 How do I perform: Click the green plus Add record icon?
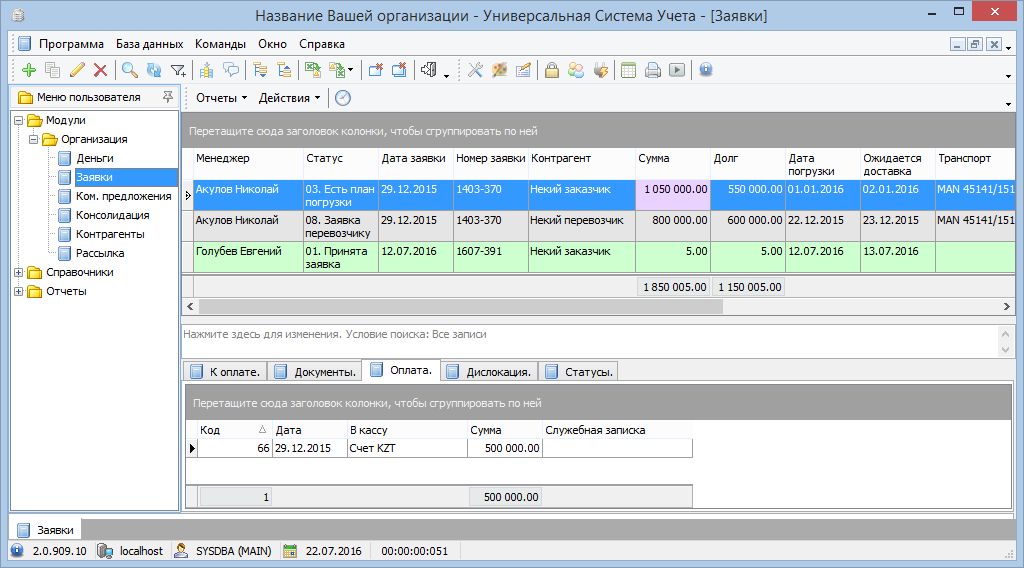(x=28, y=70)
